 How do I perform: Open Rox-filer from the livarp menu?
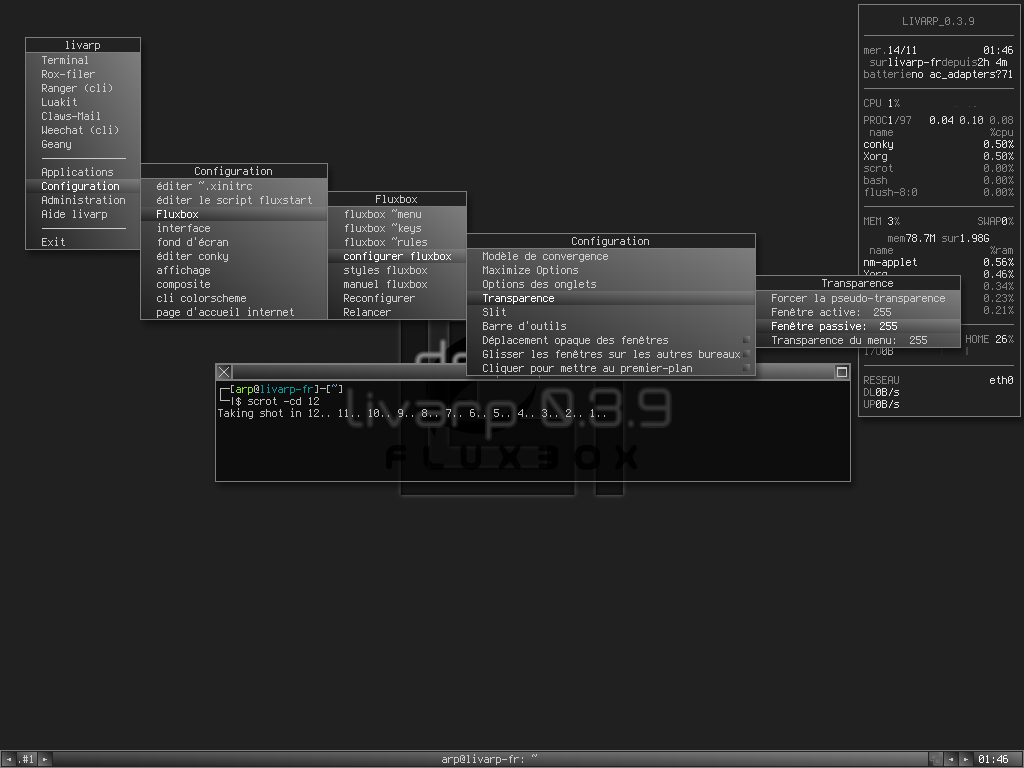click(x=83, y=74)
